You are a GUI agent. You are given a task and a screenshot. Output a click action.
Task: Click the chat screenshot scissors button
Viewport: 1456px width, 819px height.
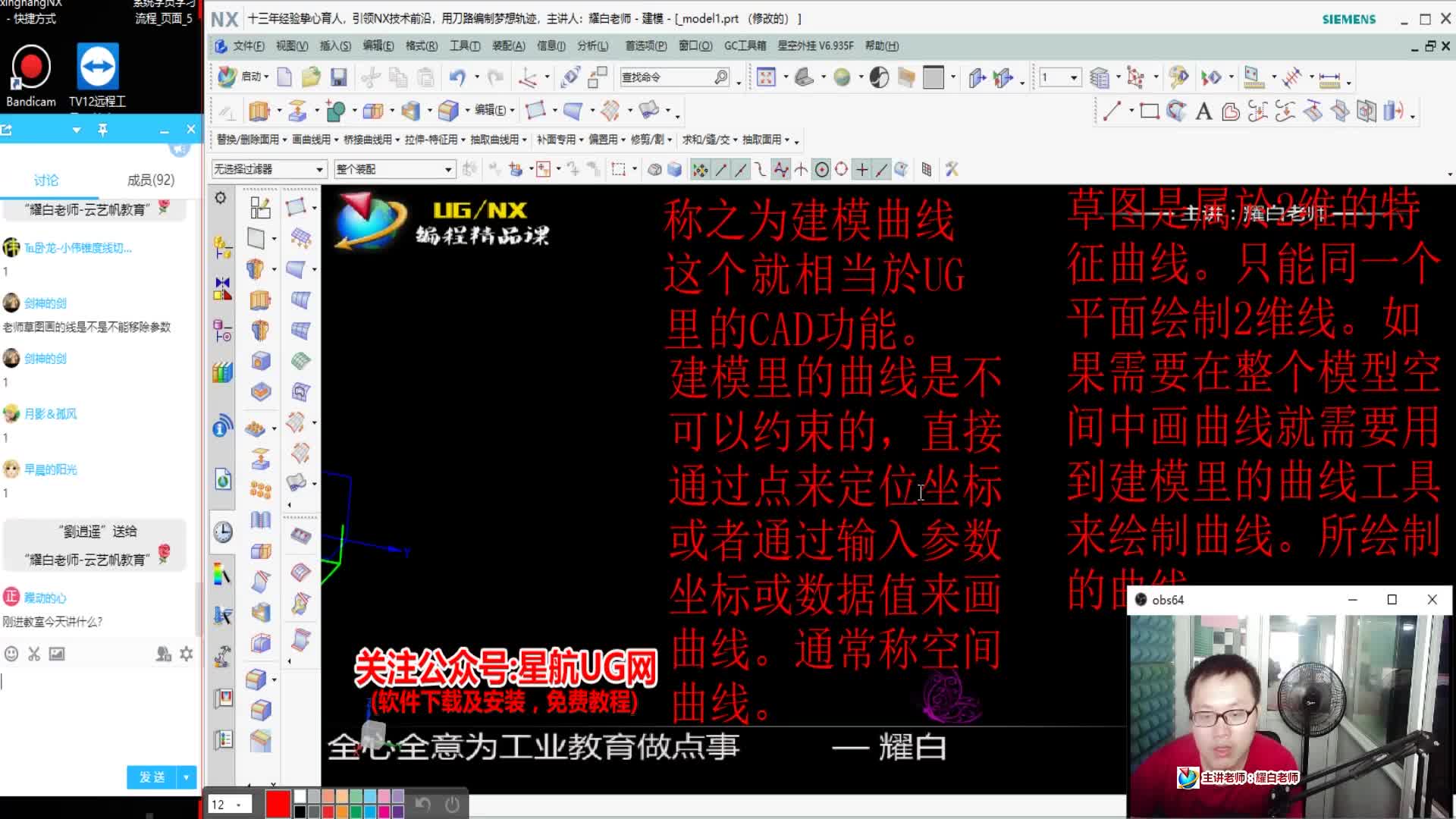click(34, 654)
